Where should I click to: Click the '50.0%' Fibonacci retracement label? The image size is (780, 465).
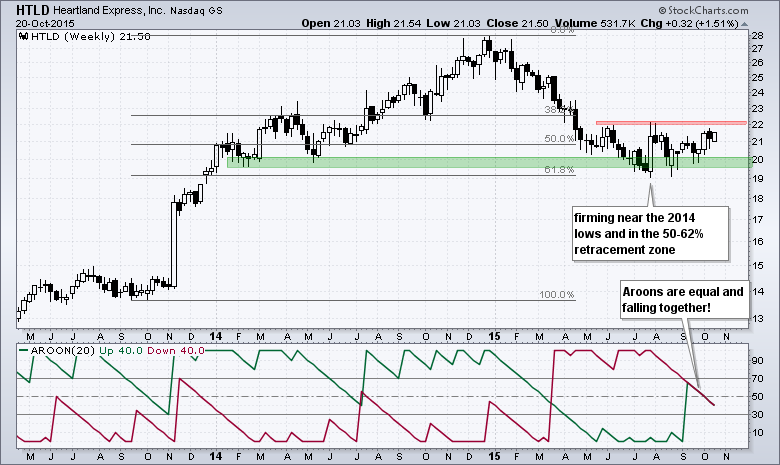click(559, 139)
